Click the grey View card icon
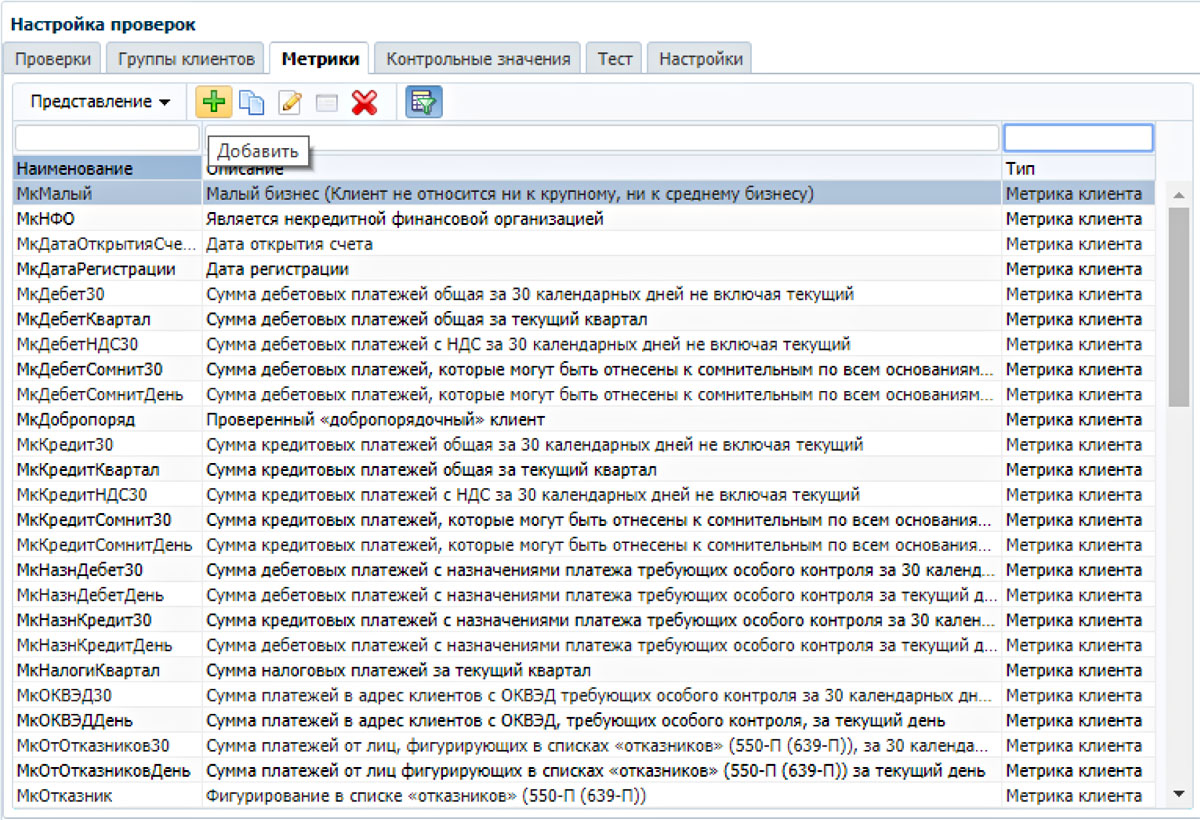This screenshot has width=1200, height=820. tap(327, 102)
